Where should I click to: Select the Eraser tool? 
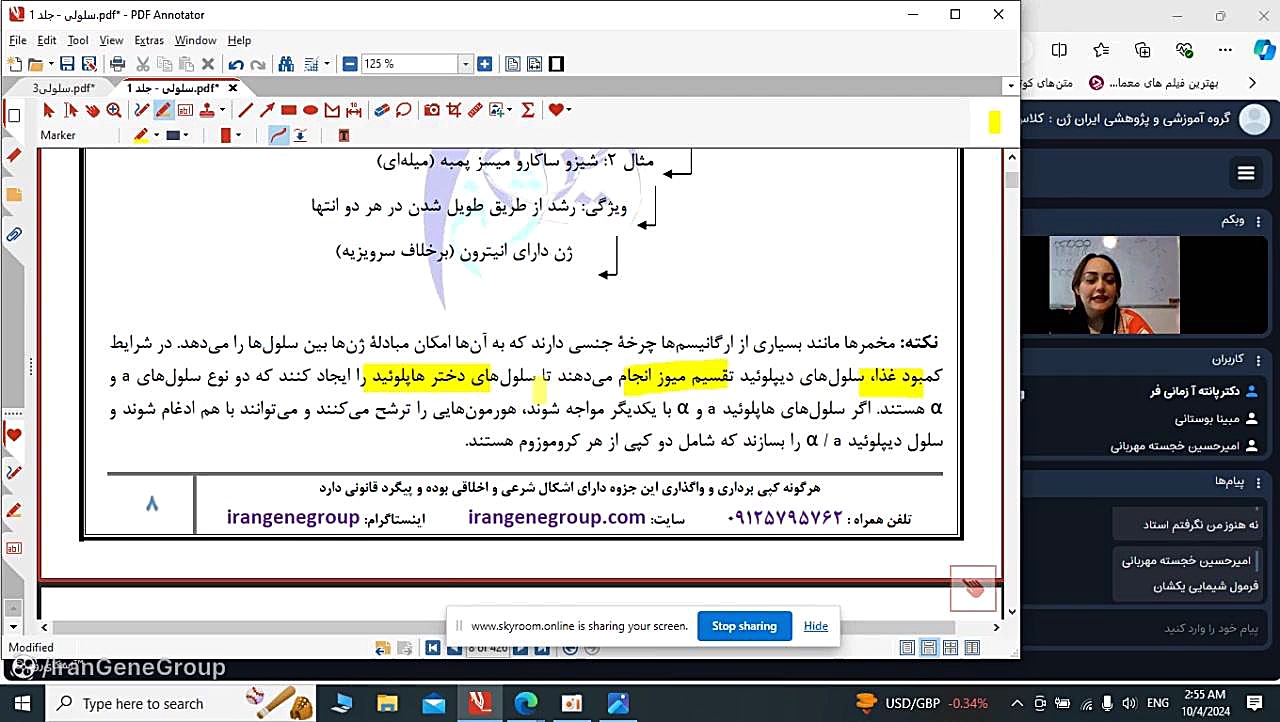(381, 110)
